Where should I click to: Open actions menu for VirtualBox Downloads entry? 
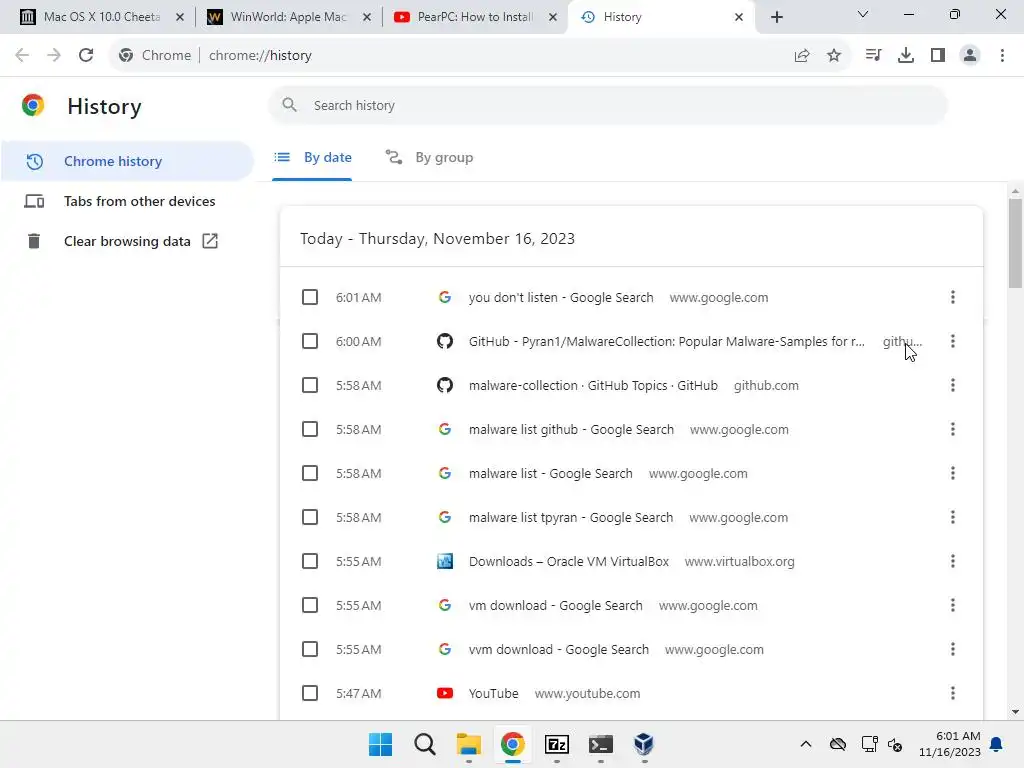[953, 561]
